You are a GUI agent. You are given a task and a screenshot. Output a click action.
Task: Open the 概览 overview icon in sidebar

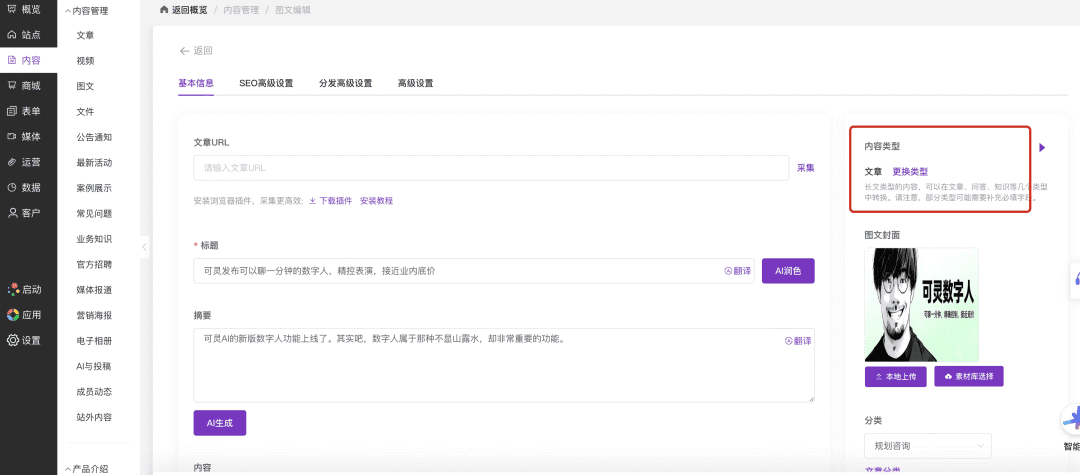[12, 10]
